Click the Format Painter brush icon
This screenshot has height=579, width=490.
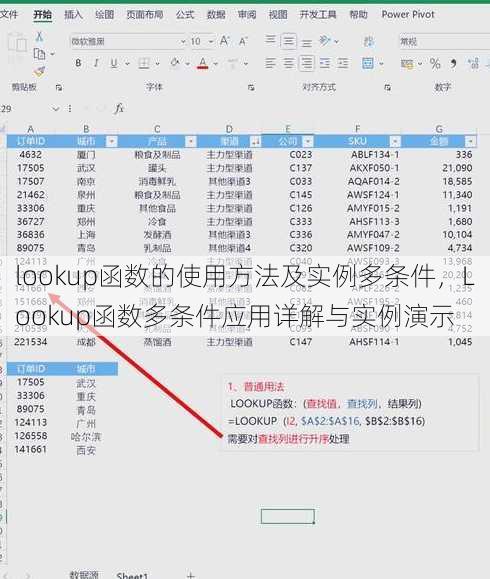[40, 71]
